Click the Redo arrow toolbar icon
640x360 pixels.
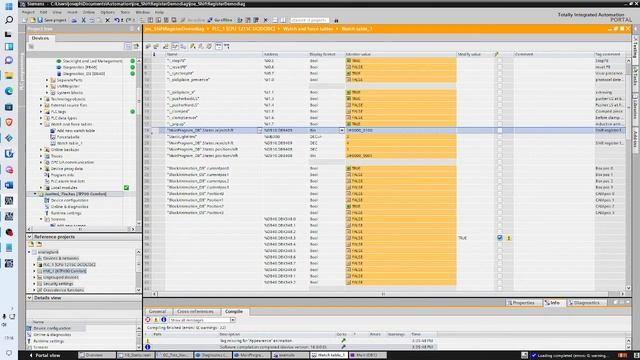click(x=129, y=20)
